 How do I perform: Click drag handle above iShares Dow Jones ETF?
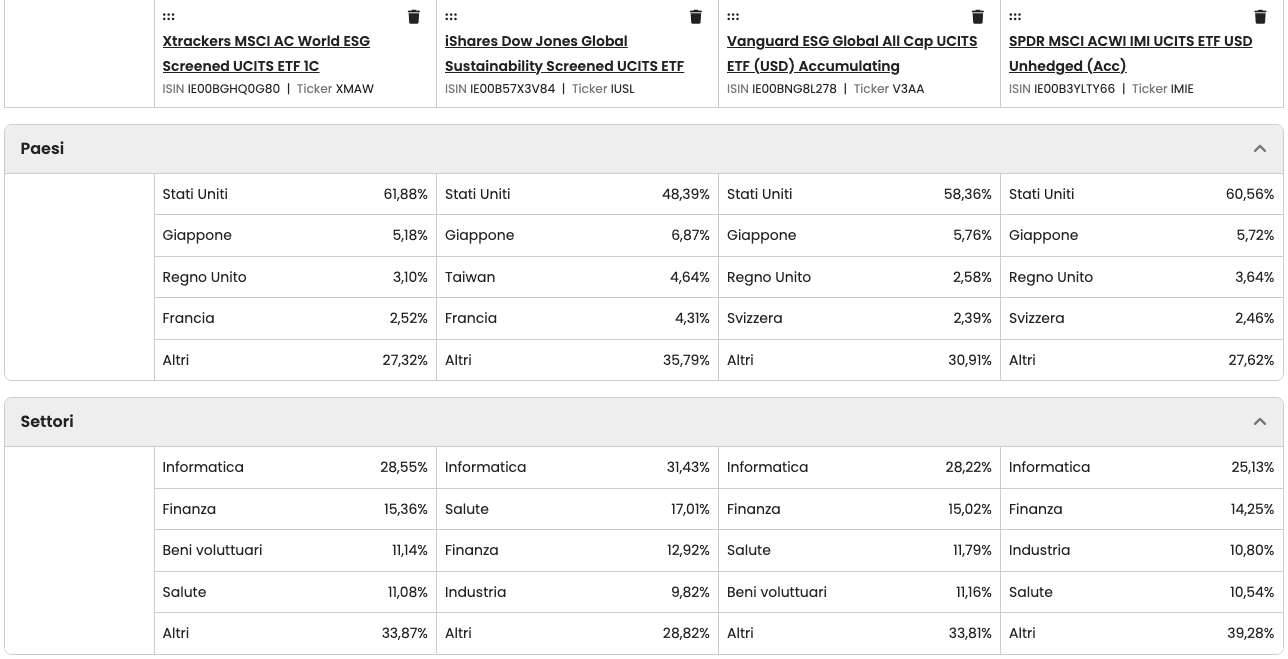[451, 17]
